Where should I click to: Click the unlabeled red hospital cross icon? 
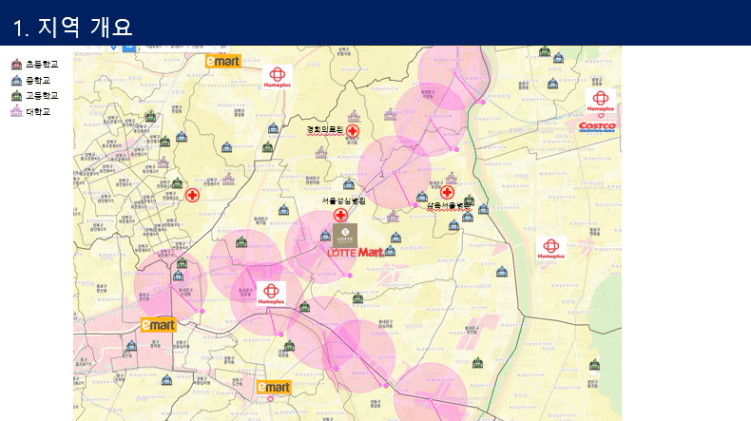tap(192, 195)
